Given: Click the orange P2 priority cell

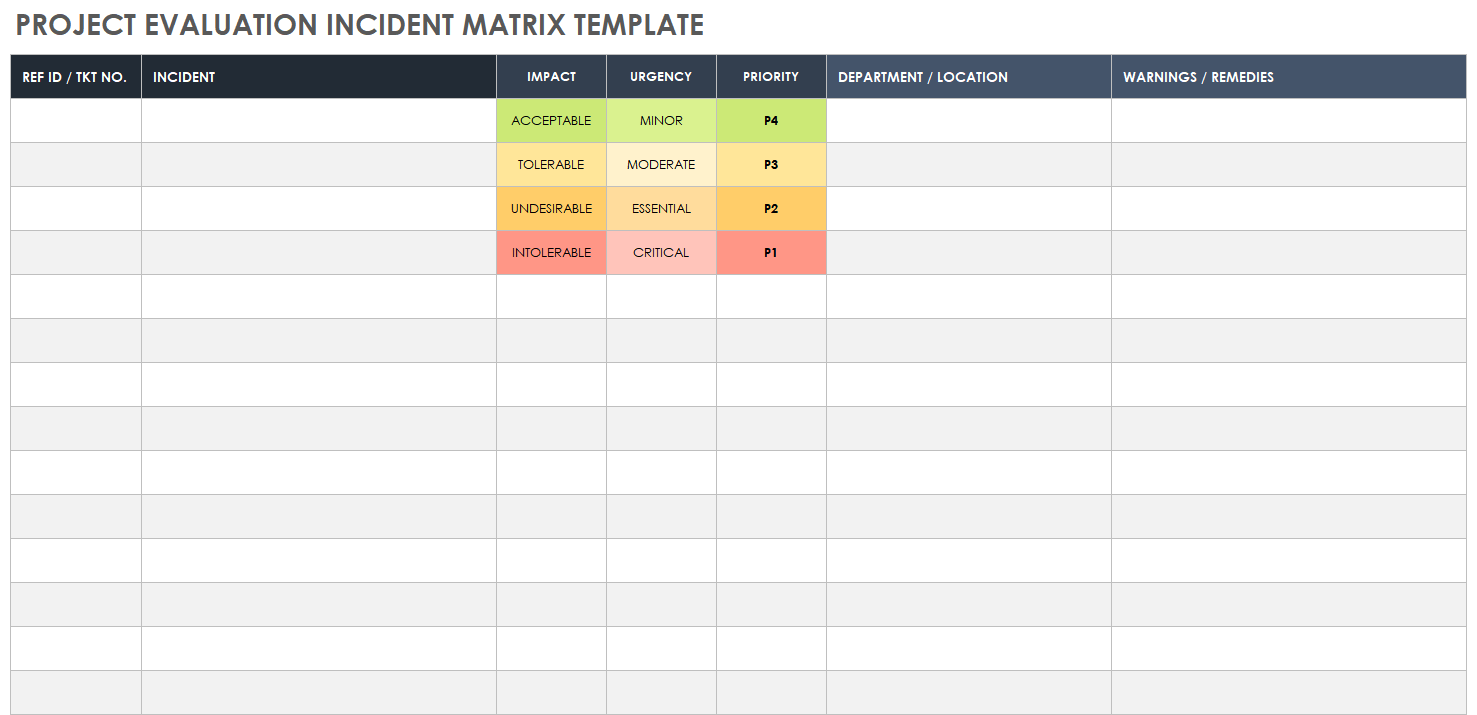Looking at the screenshot, I should click(771, 209).
